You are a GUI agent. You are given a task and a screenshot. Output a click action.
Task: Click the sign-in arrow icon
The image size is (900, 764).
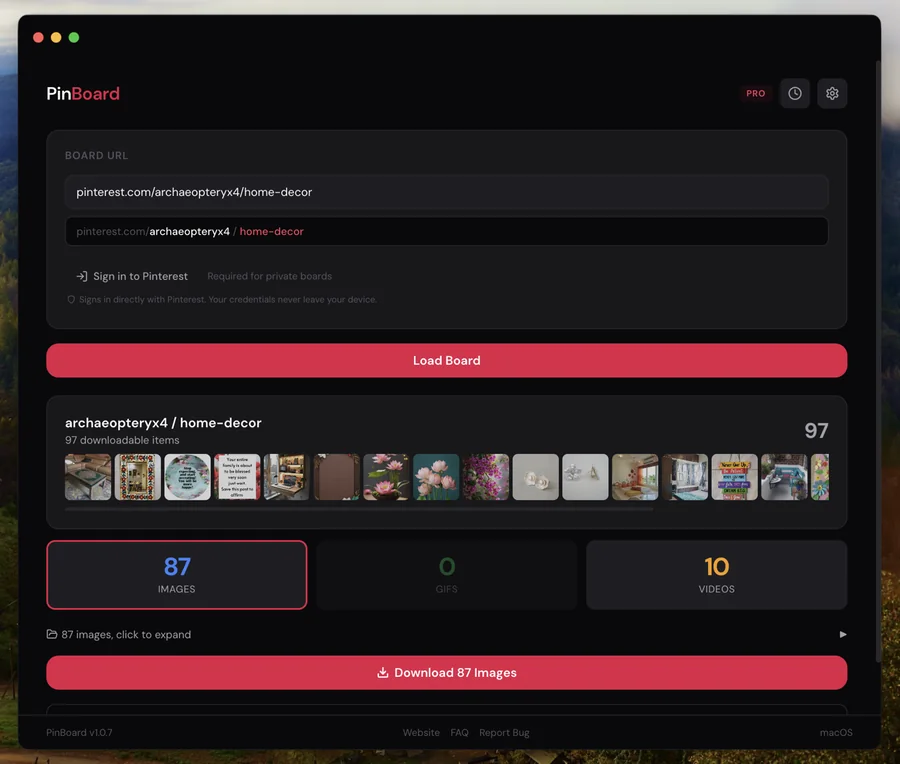tap(82, 276)
